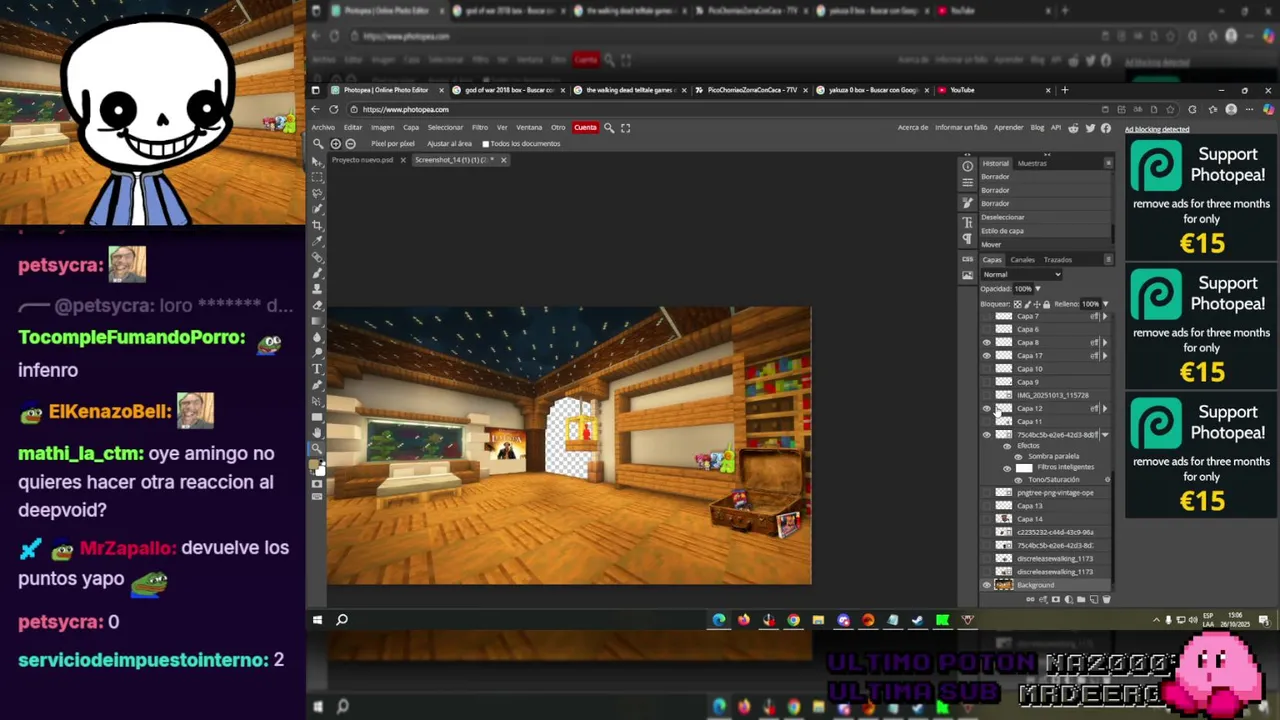Open the character panel icon in side strip
Screen dimensions: 1280x720
point(967,222)
